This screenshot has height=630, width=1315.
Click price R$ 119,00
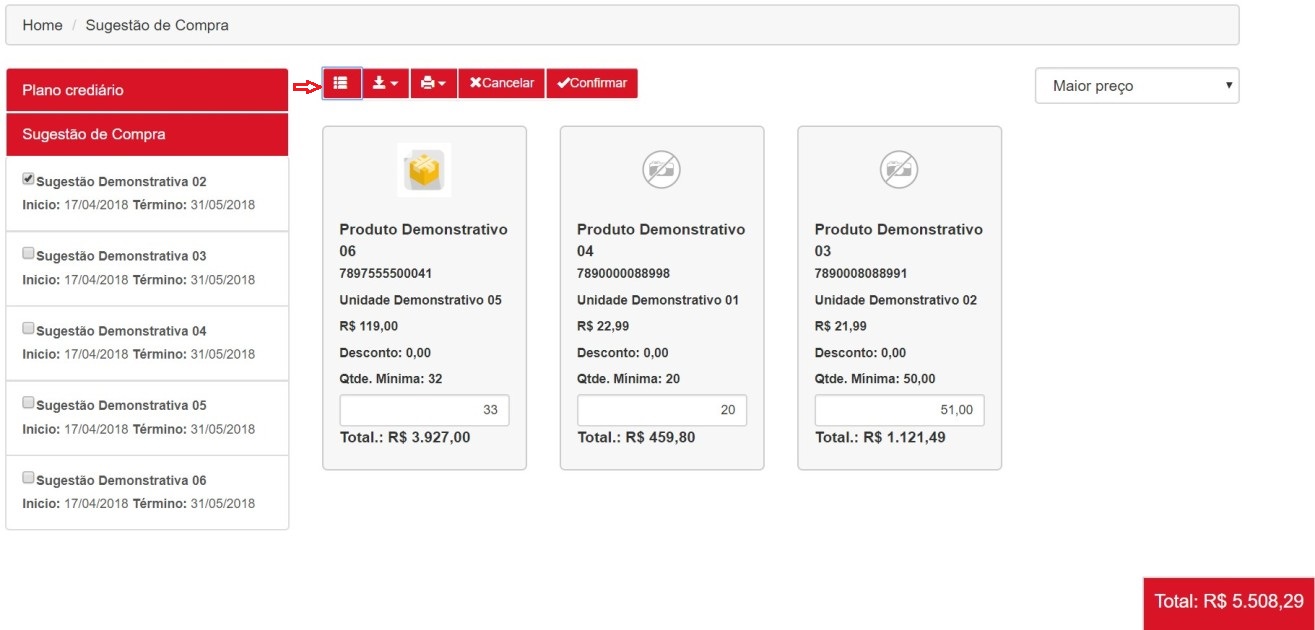click(369, 326)
